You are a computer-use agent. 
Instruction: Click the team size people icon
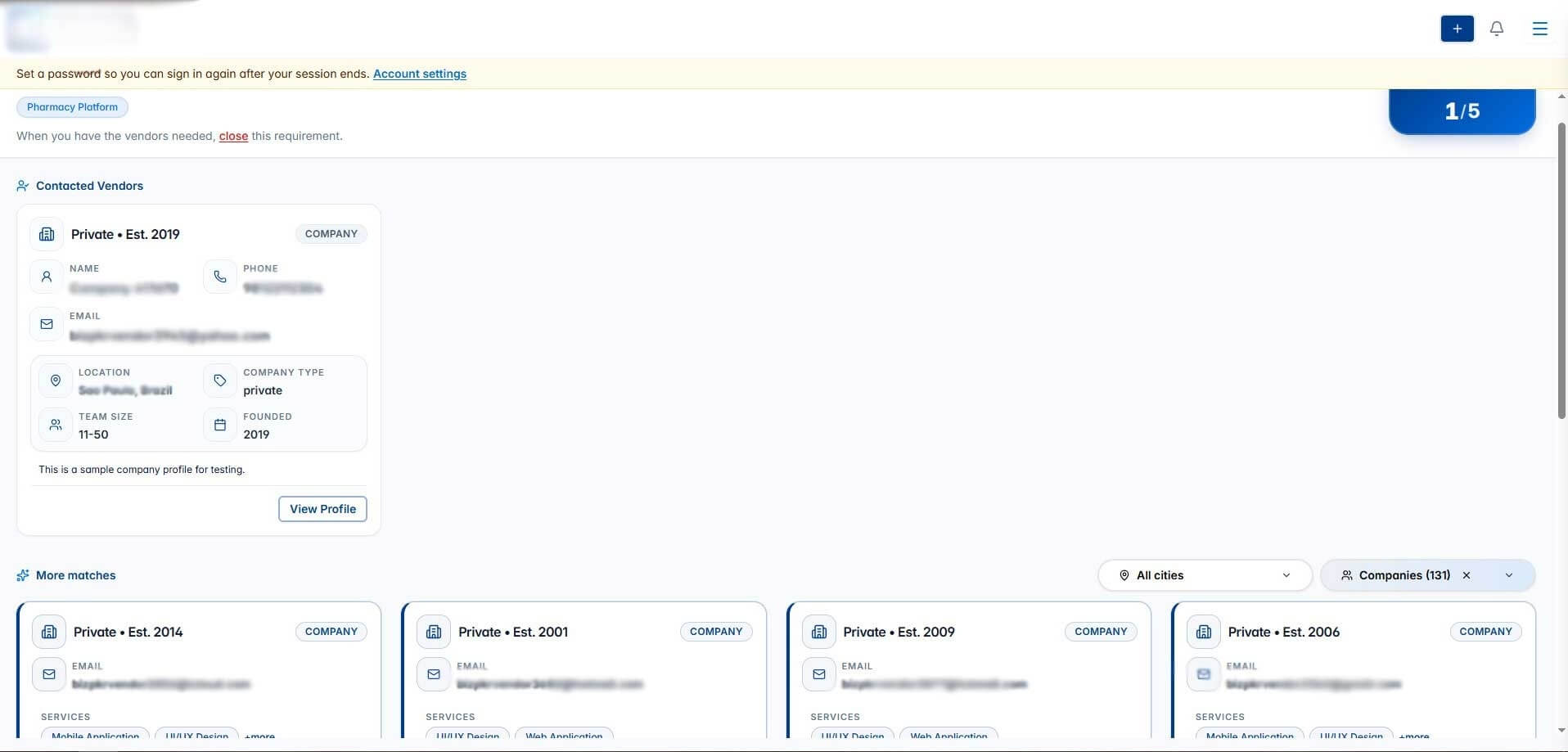[x=56, y=425]
